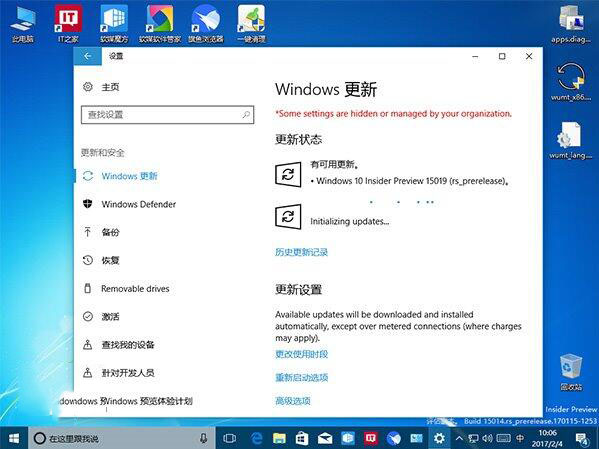Select the apps.diag desktop file
The image size is (599, 449).
(571, 25)
